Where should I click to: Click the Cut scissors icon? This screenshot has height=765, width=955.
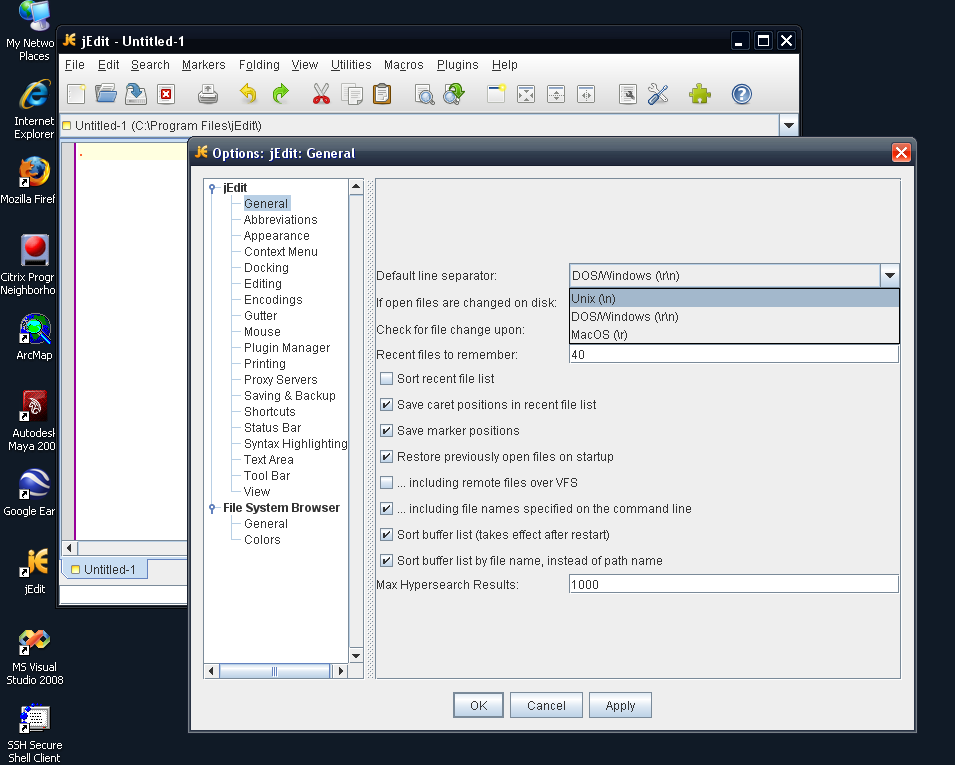[x=321, y=94]
